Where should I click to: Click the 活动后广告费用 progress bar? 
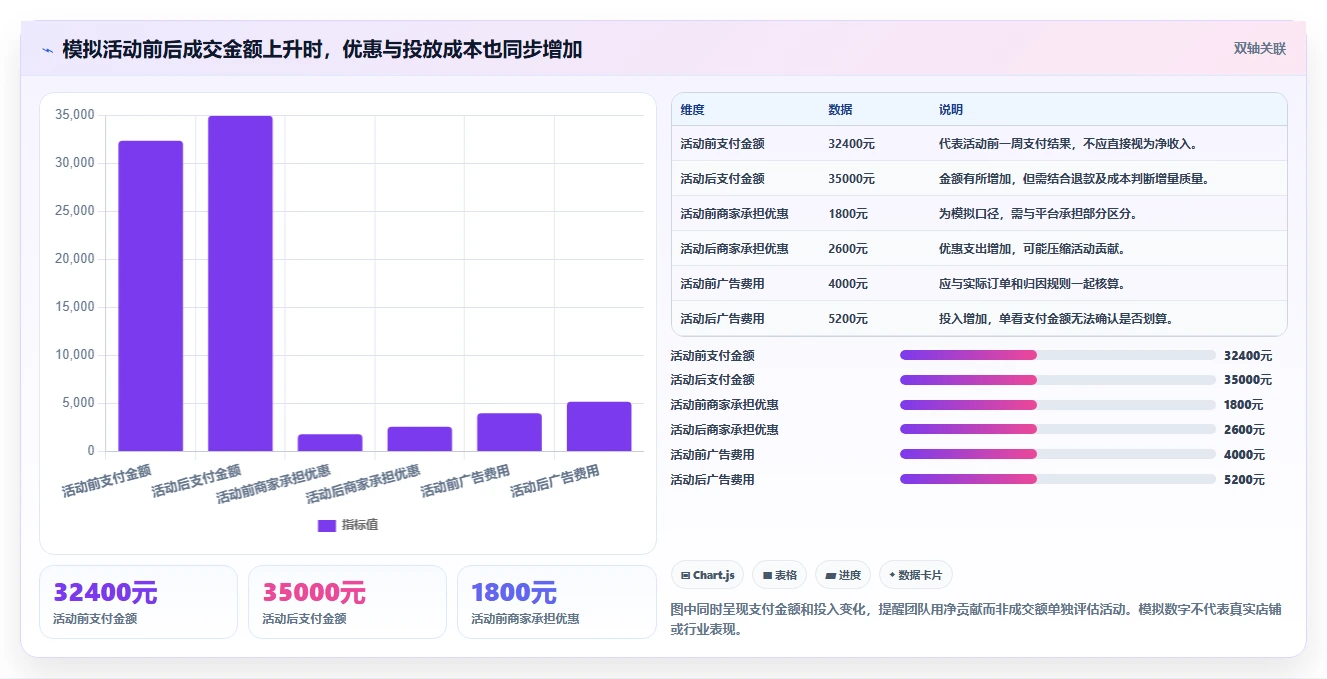(x=1058, y=479)
